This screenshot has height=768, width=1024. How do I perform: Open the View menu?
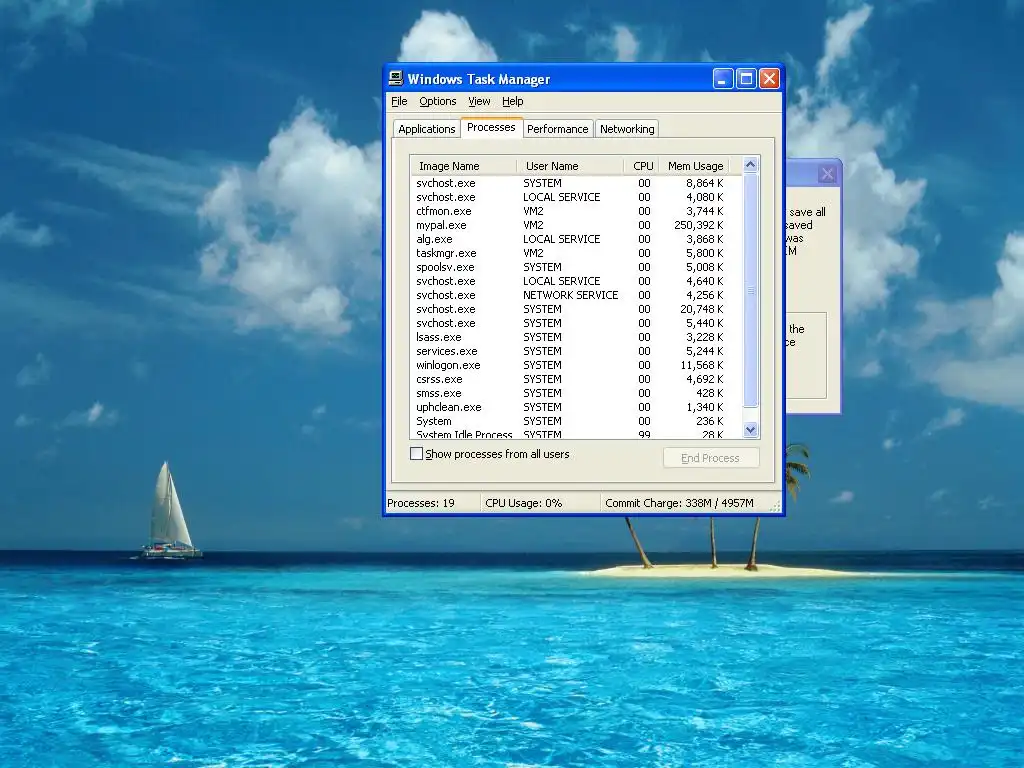coord(479,101)
